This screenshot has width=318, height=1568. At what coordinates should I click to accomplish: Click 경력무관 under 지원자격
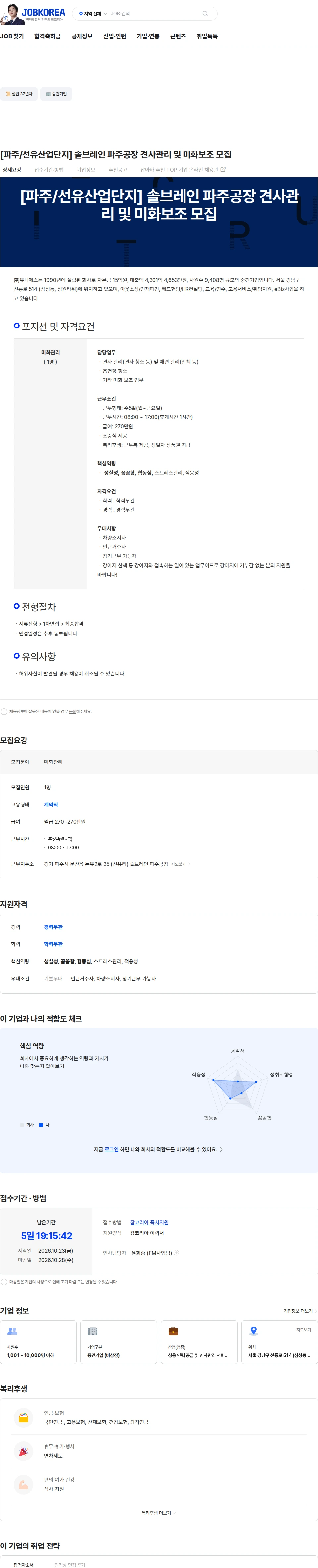[x=53, y=927]
